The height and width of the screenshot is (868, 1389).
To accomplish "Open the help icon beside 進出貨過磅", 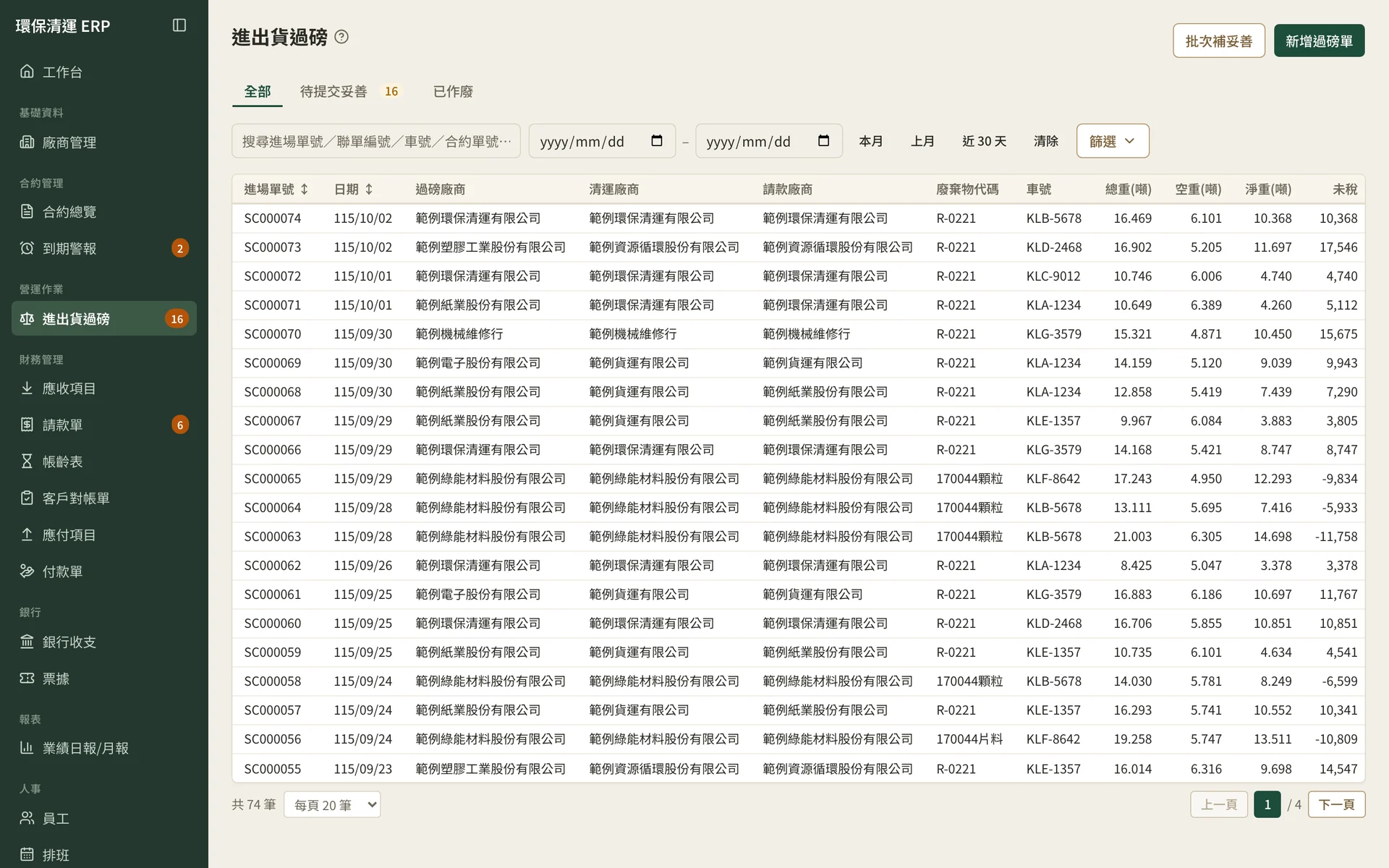I will click(341, 37).
